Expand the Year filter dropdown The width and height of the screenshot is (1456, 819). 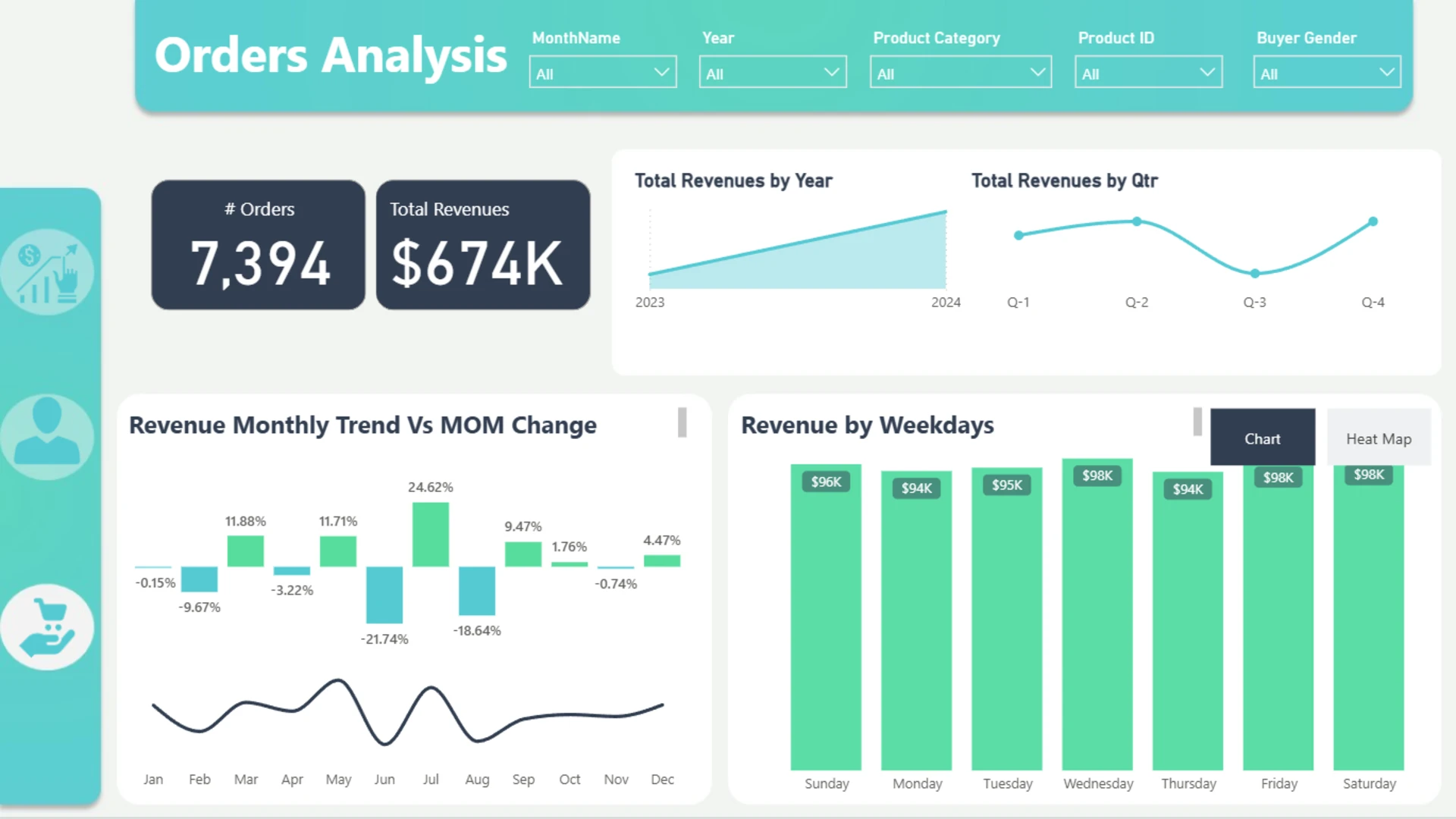click(x=773, y=73)
